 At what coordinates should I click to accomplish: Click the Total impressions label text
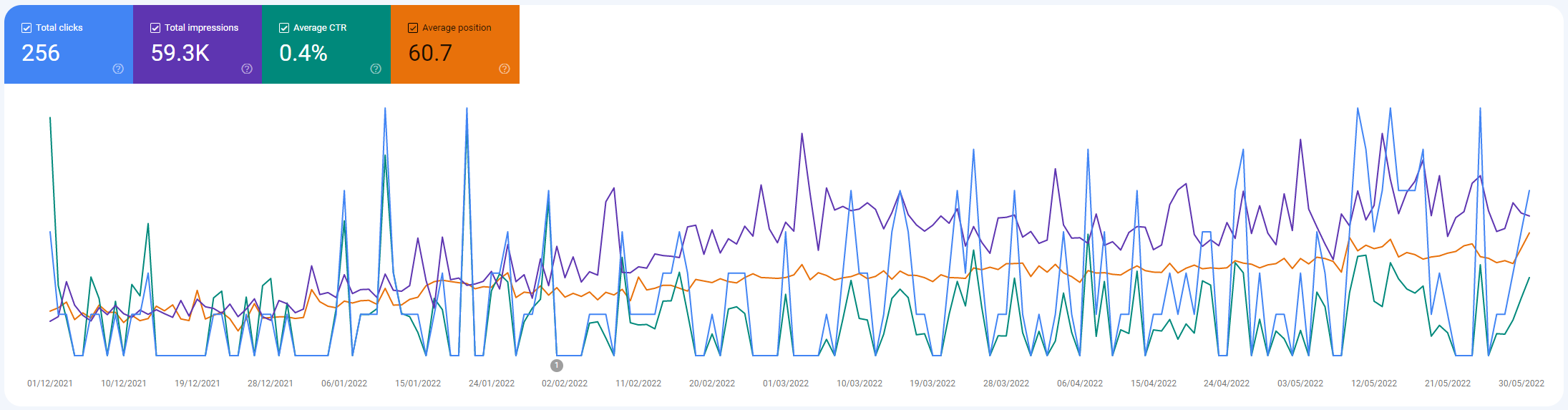pos(201,28)
